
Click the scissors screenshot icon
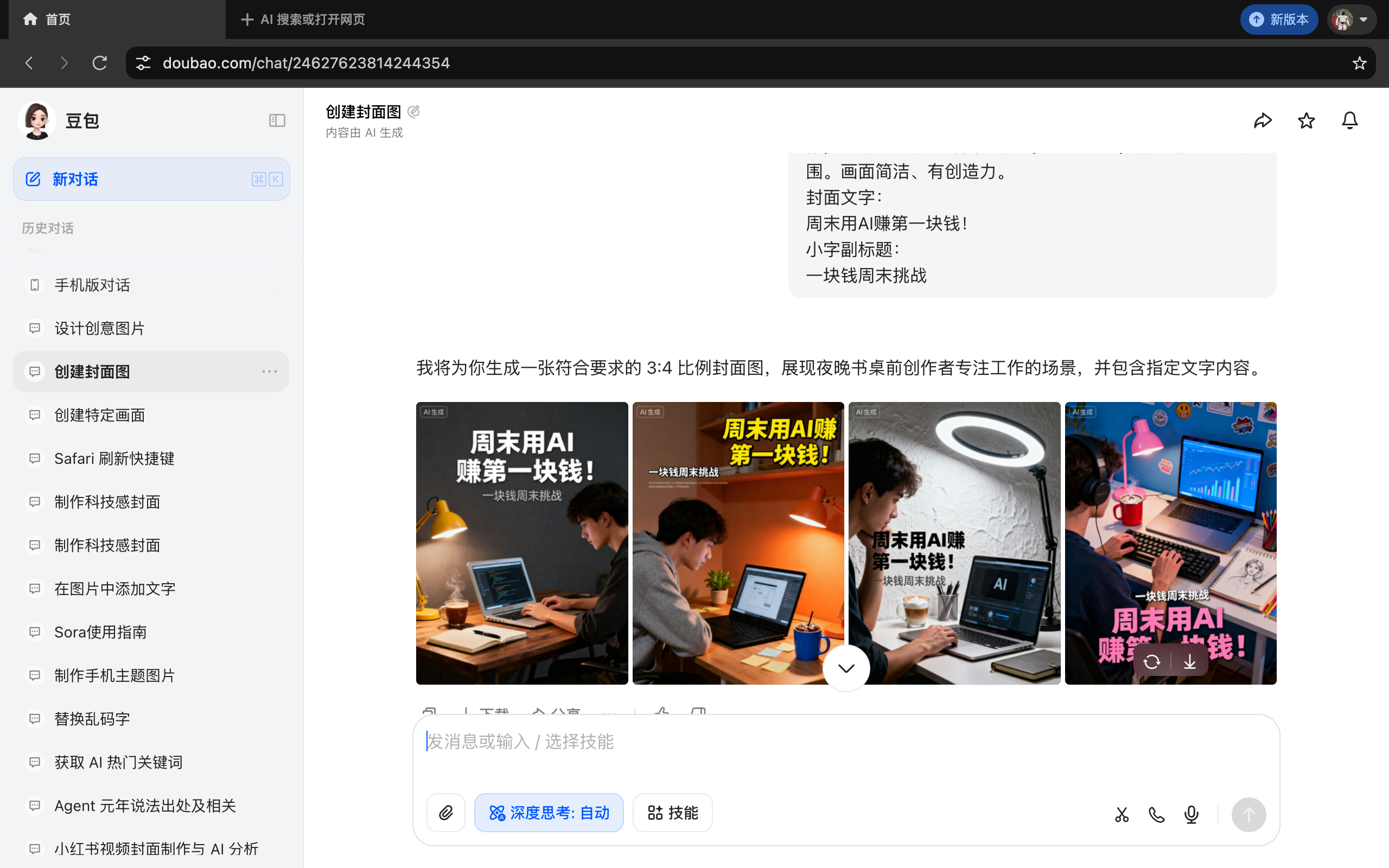tap(1122, 814)
